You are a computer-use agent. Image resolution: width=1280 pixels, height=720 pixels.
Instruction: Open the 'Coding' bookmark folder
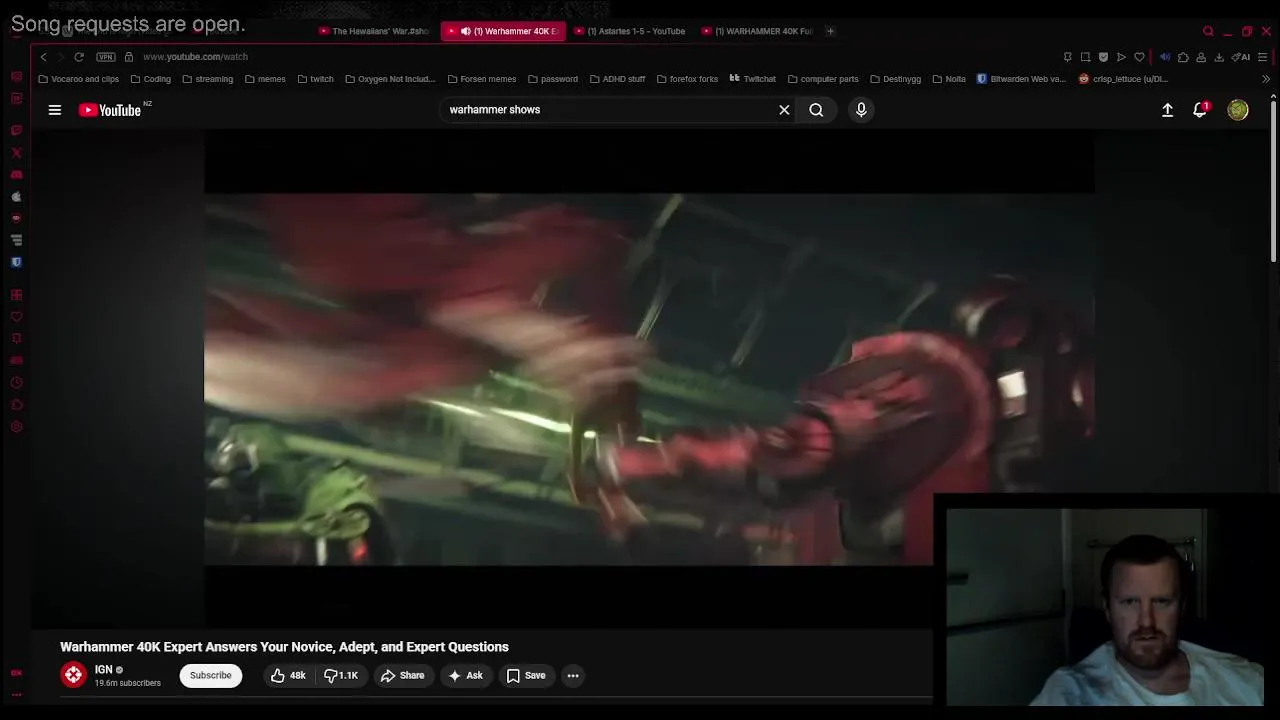pyautogui.click(x=150, y=79)
